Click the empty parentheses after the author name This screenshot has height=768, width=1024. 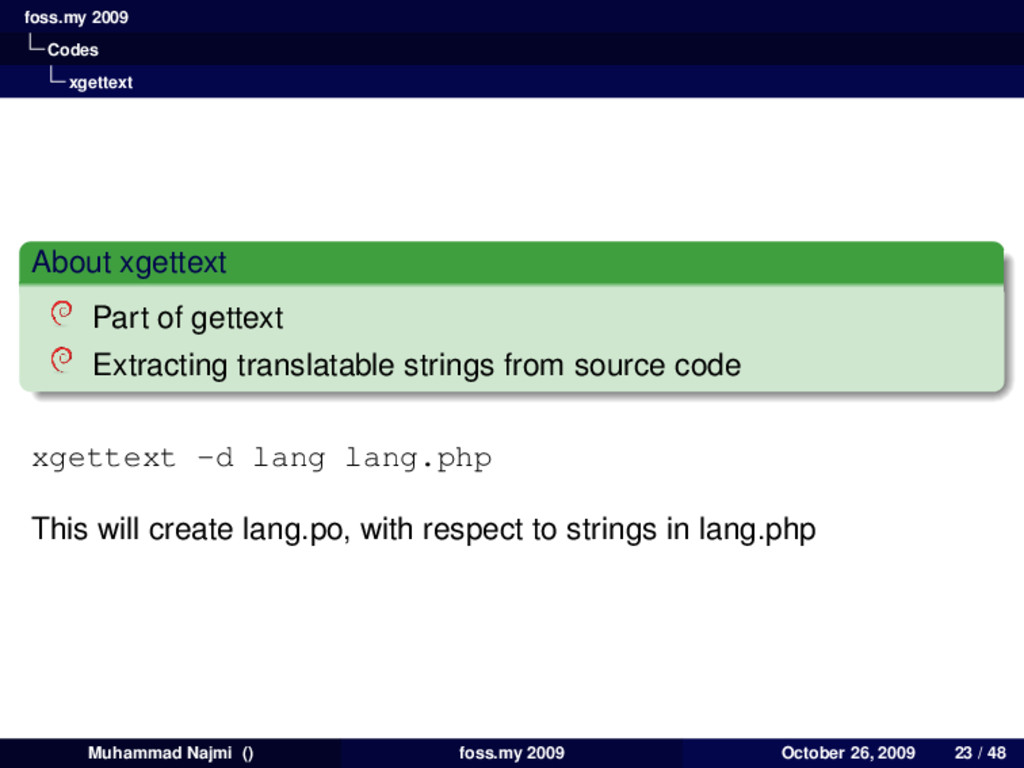point(247,753)
